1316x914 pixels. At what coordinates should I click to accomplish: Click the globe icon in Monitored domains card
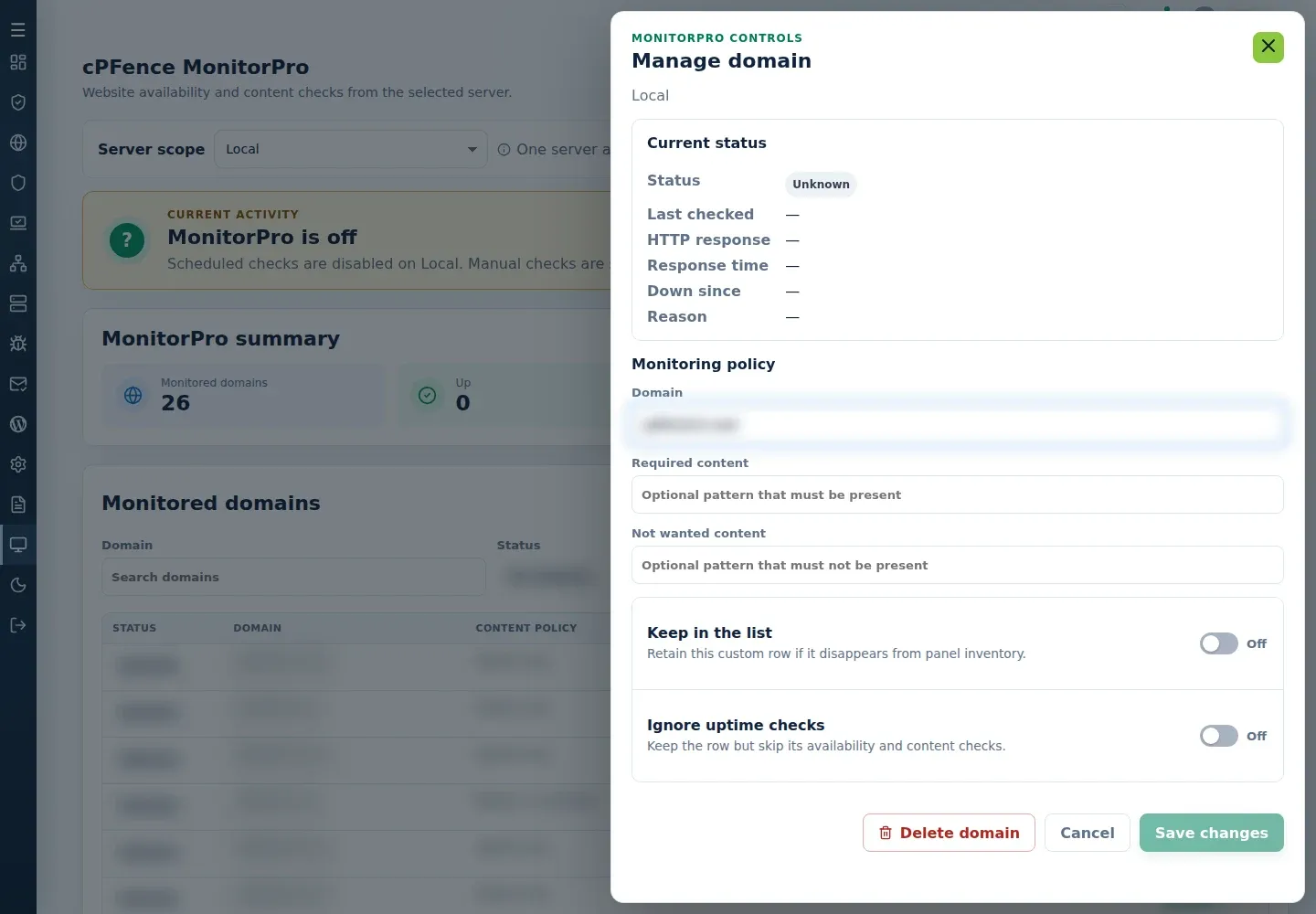tap(133, 395)
